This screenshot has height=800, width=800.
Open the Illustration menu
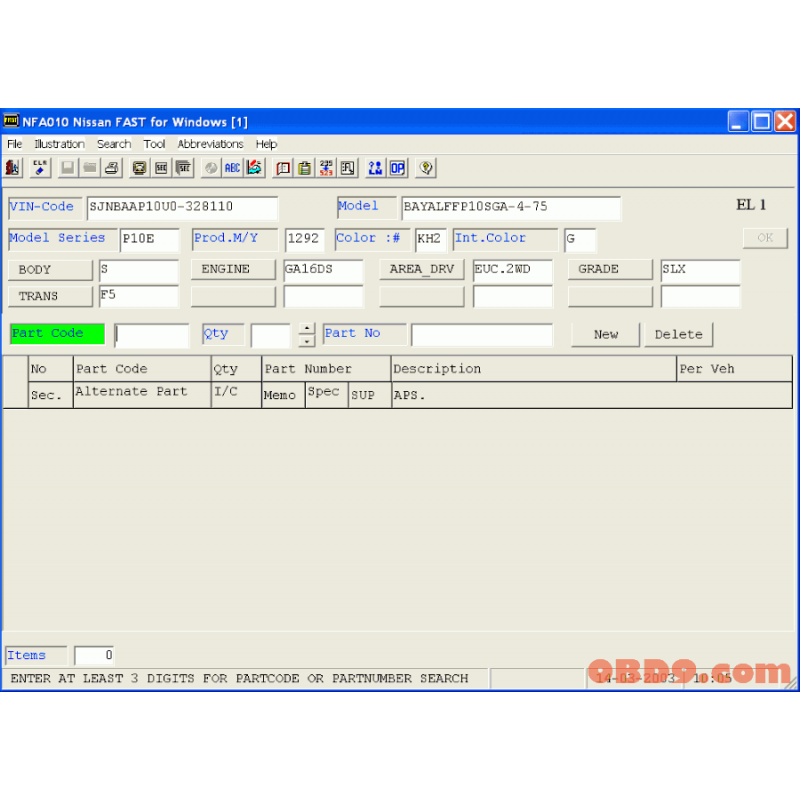coord(59,144)
